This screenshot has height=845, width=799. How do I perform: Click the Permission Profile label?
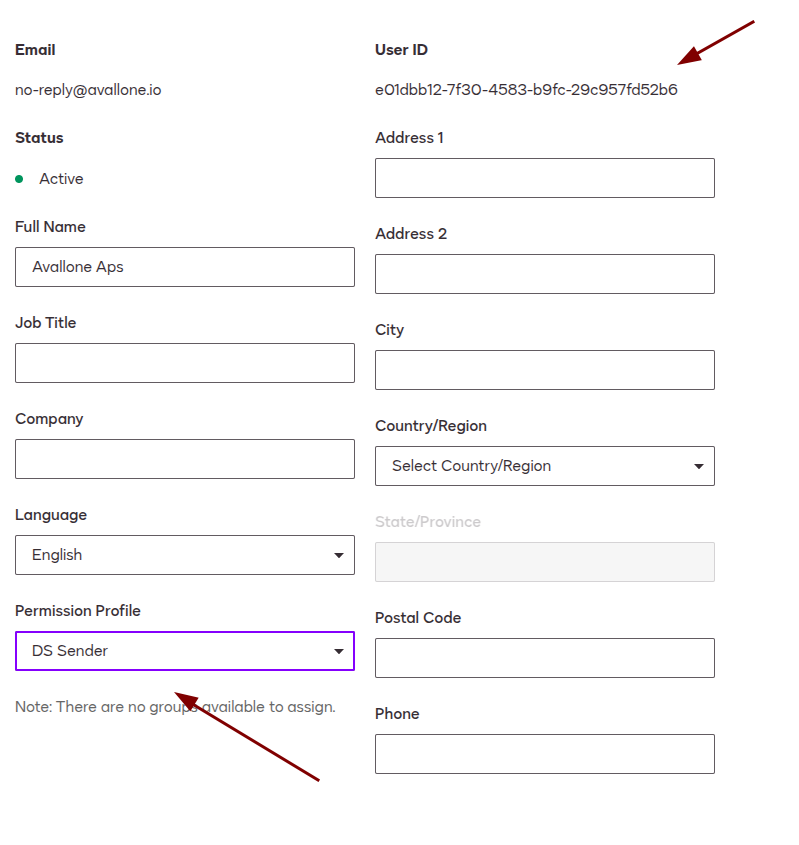(x=78, y=611)
